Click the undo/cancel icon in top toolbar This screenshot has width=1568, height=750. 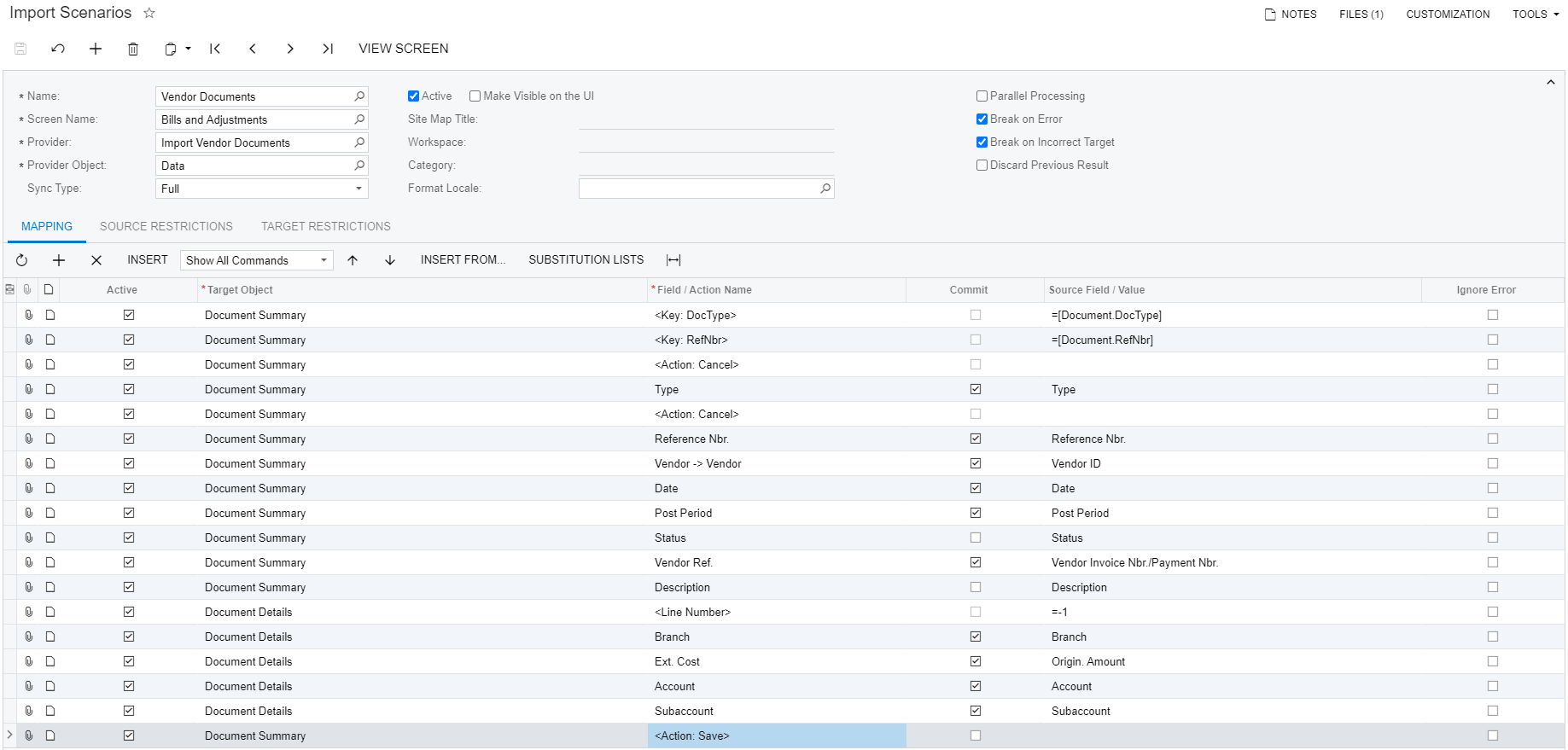click(x=58, y=49)
